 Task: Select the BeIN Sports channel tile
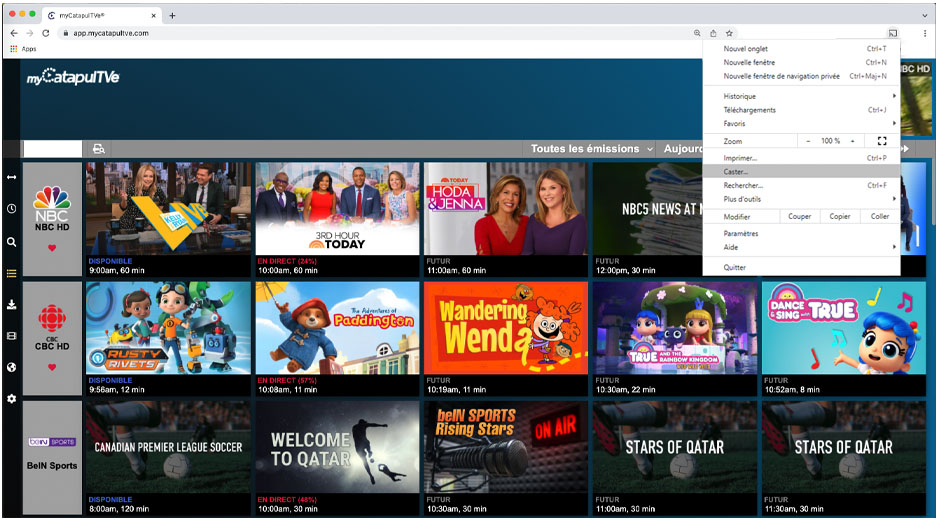[52, 457]
